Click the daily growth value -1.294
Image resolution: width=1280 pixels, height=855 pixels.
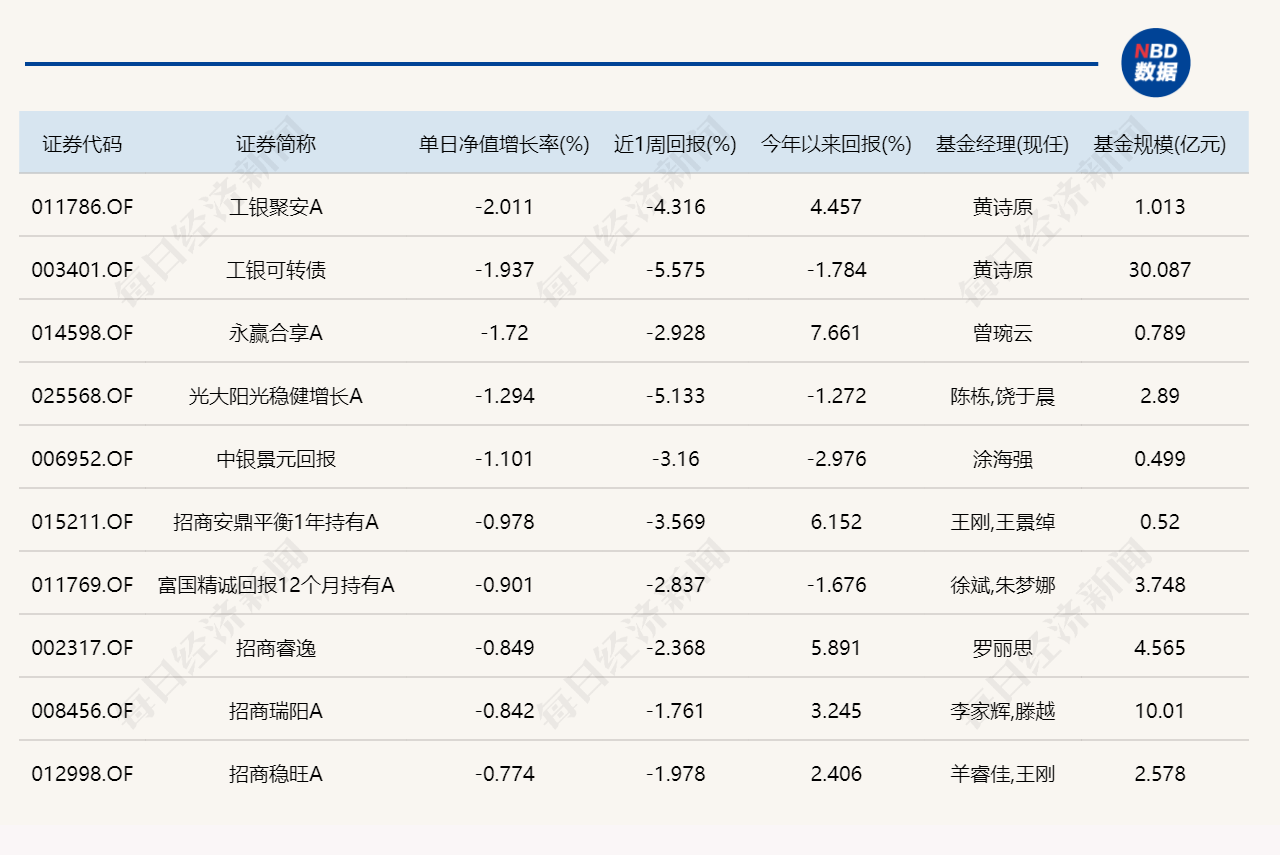504,396
